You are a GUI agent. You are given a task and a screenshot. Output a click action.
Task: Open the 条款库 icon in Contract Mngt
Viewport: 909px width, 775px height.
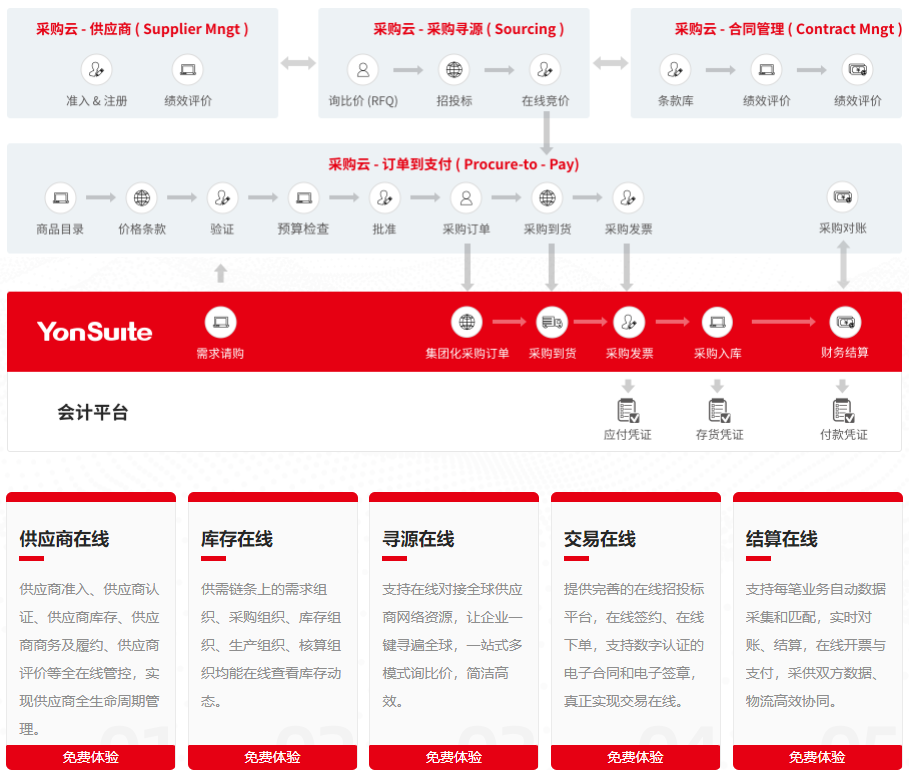pyautogui.click(x=675, y=70)
